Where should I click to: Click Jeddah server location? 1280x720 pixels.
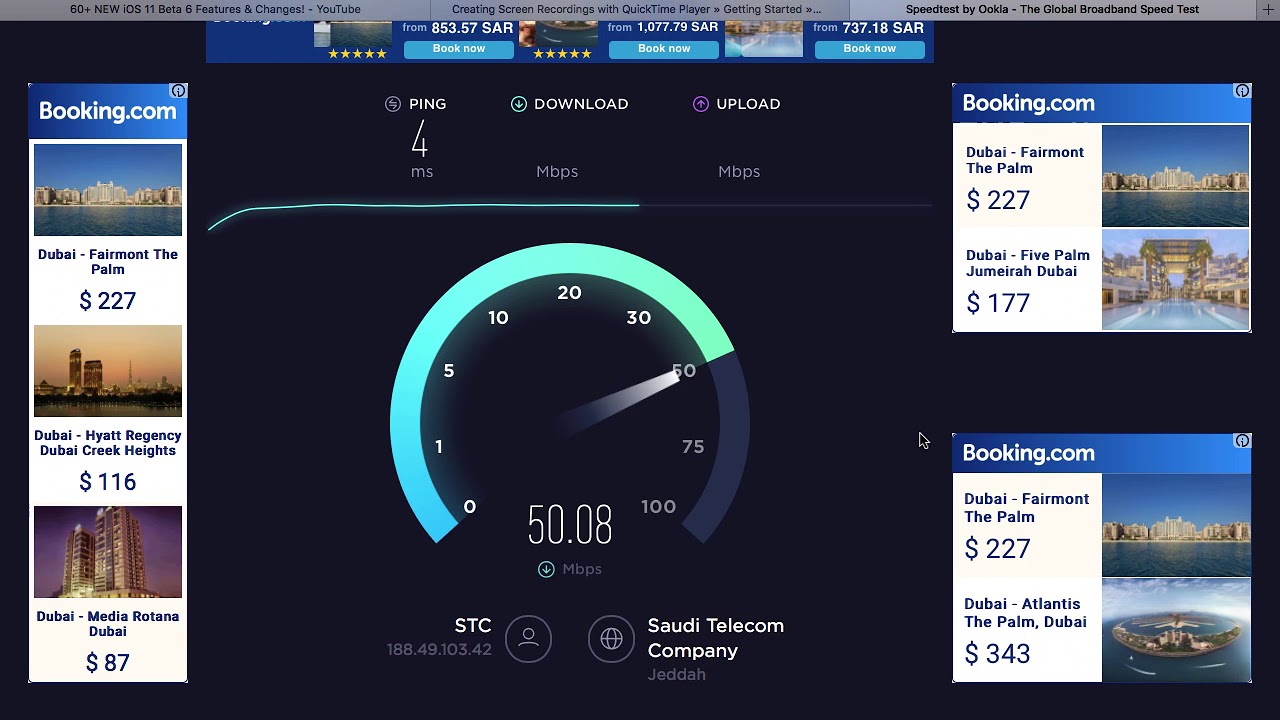(x=677, y=675)
